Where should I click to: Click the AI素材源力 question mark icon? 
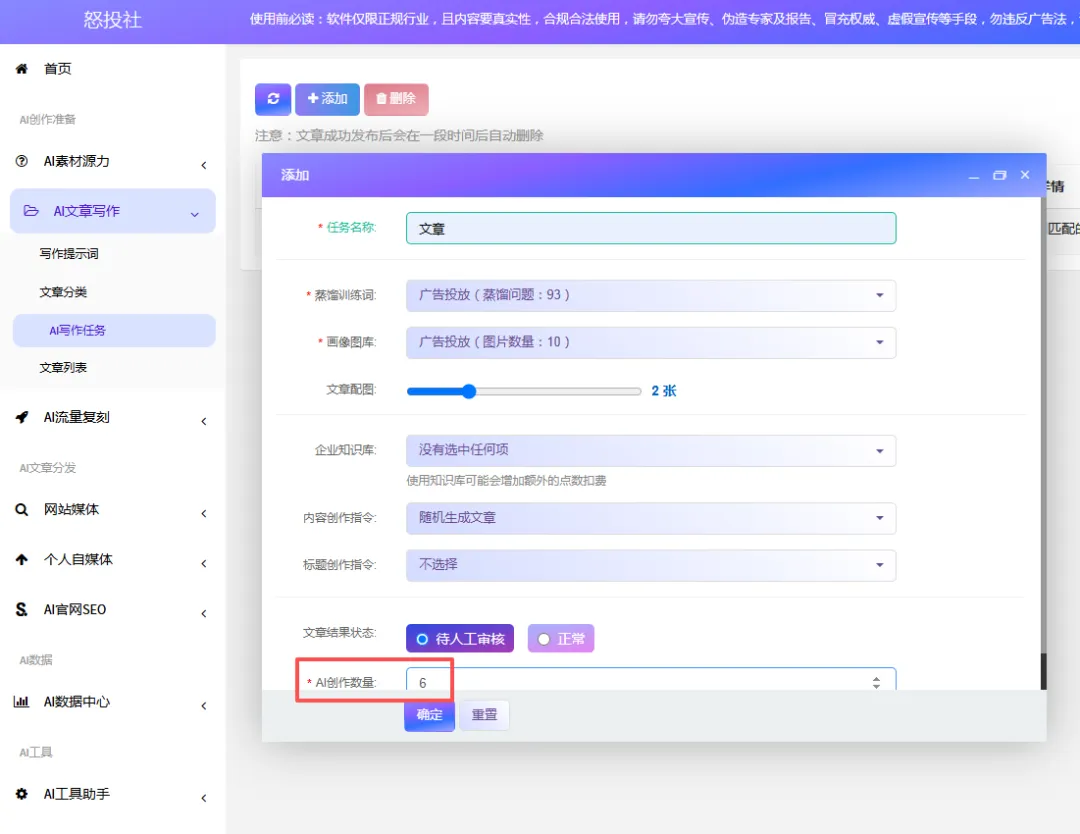(x=20, y=161)
